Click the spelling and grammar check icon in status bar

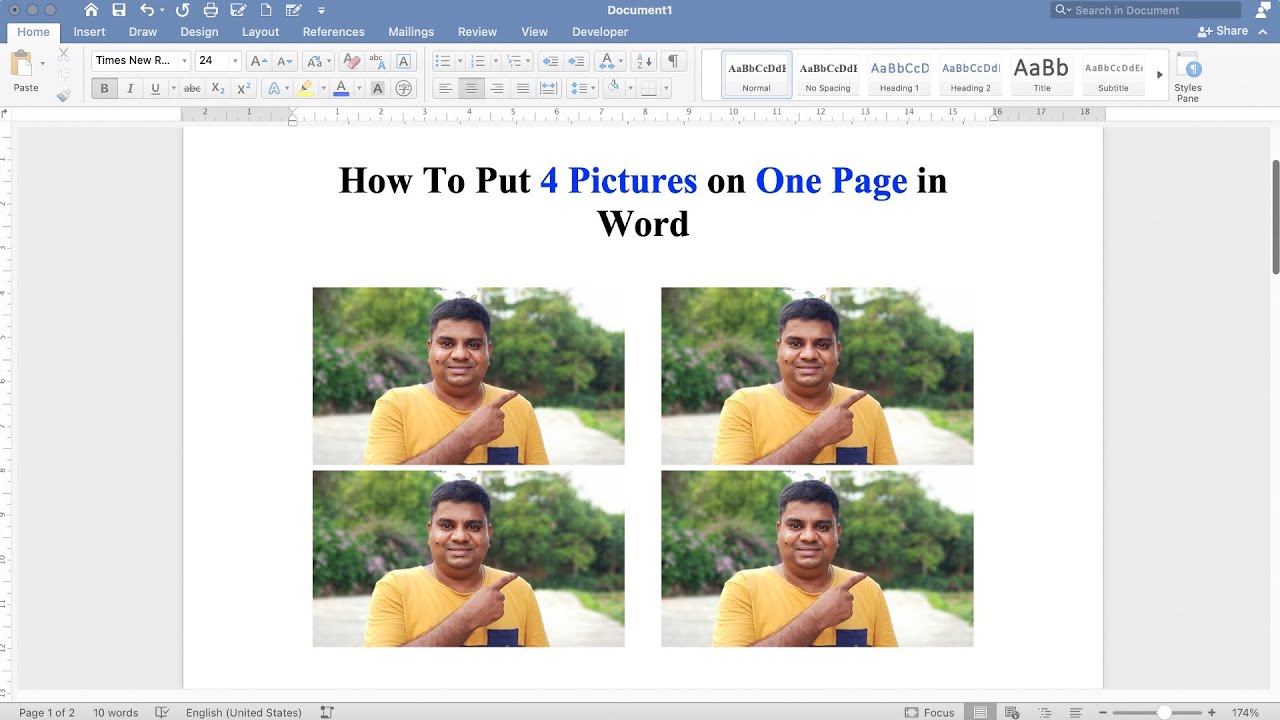point(162,712)
